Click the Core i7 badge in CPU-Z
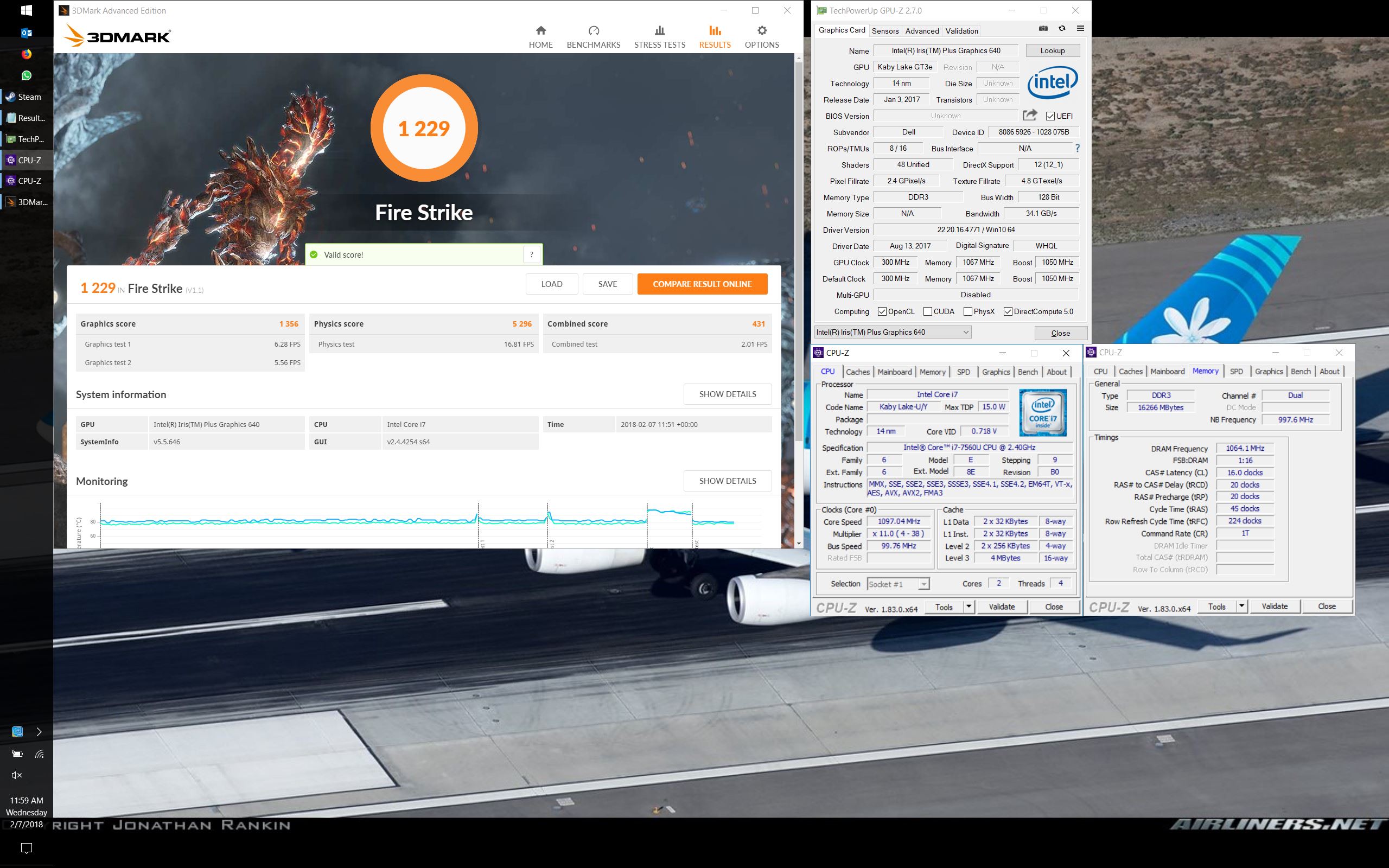 [x=1042, y=413]
